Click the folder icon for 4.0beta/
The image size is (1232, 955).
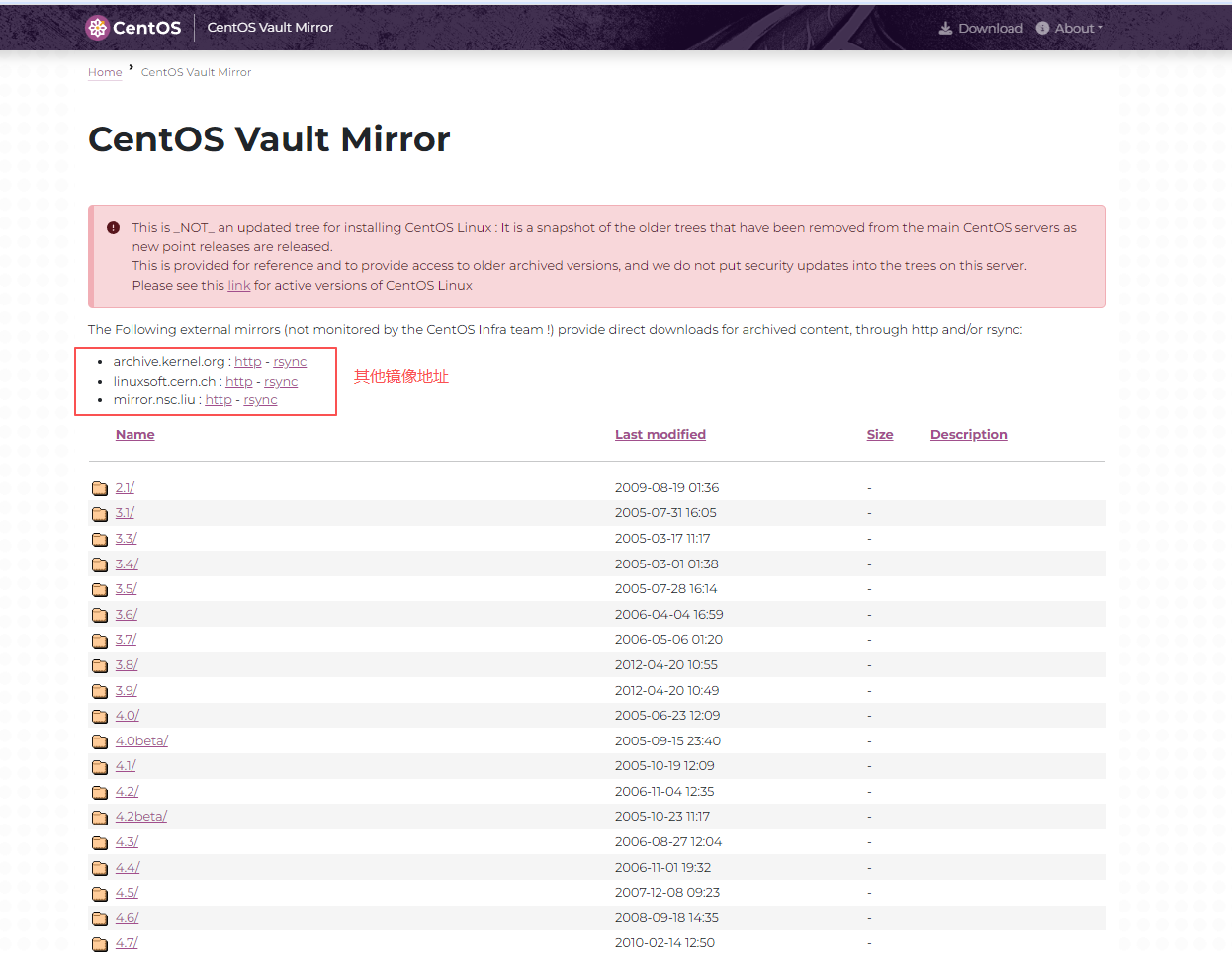100,741
